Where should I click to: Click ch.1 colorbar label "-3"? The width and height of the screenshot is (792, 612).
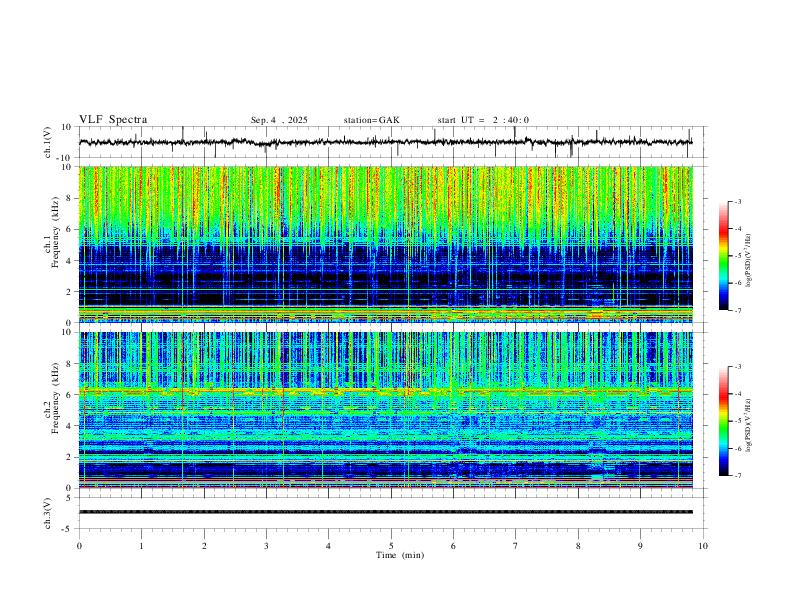pos(737,201)
